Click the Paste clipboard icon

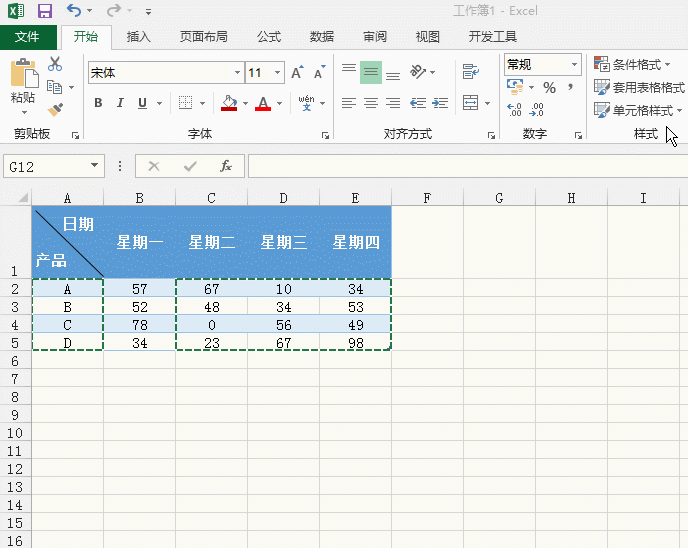click(24, 73)
